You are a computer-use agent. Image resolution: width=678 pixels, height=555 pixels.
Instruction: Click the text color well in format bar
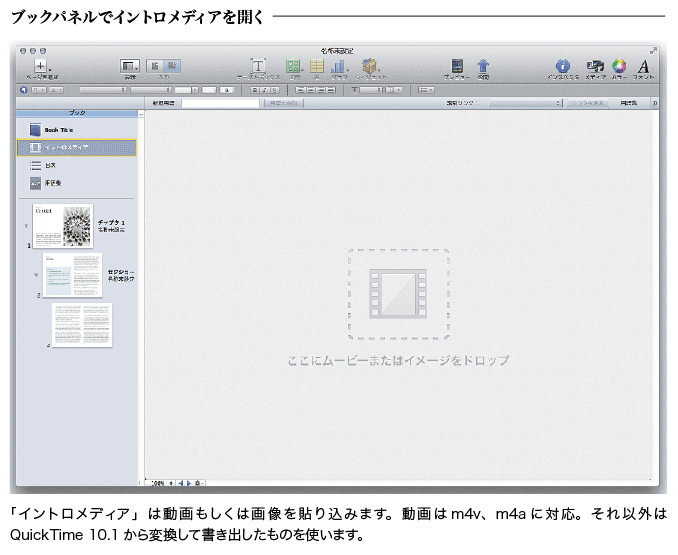click(209, 90)
